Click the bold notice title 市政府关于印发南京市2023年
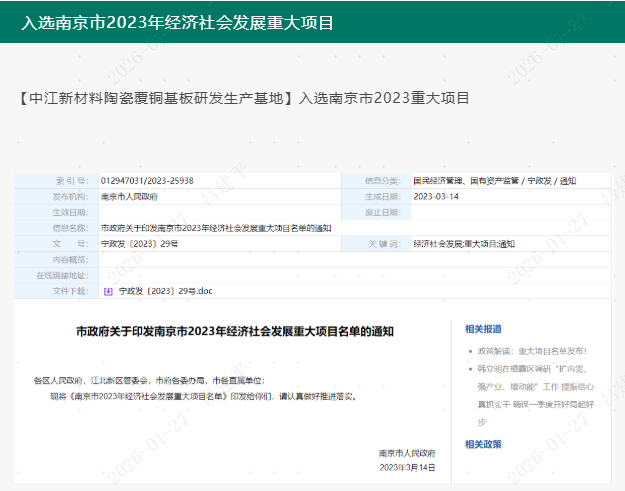This screenshot has height=491, width=625. tap(235, 332)
